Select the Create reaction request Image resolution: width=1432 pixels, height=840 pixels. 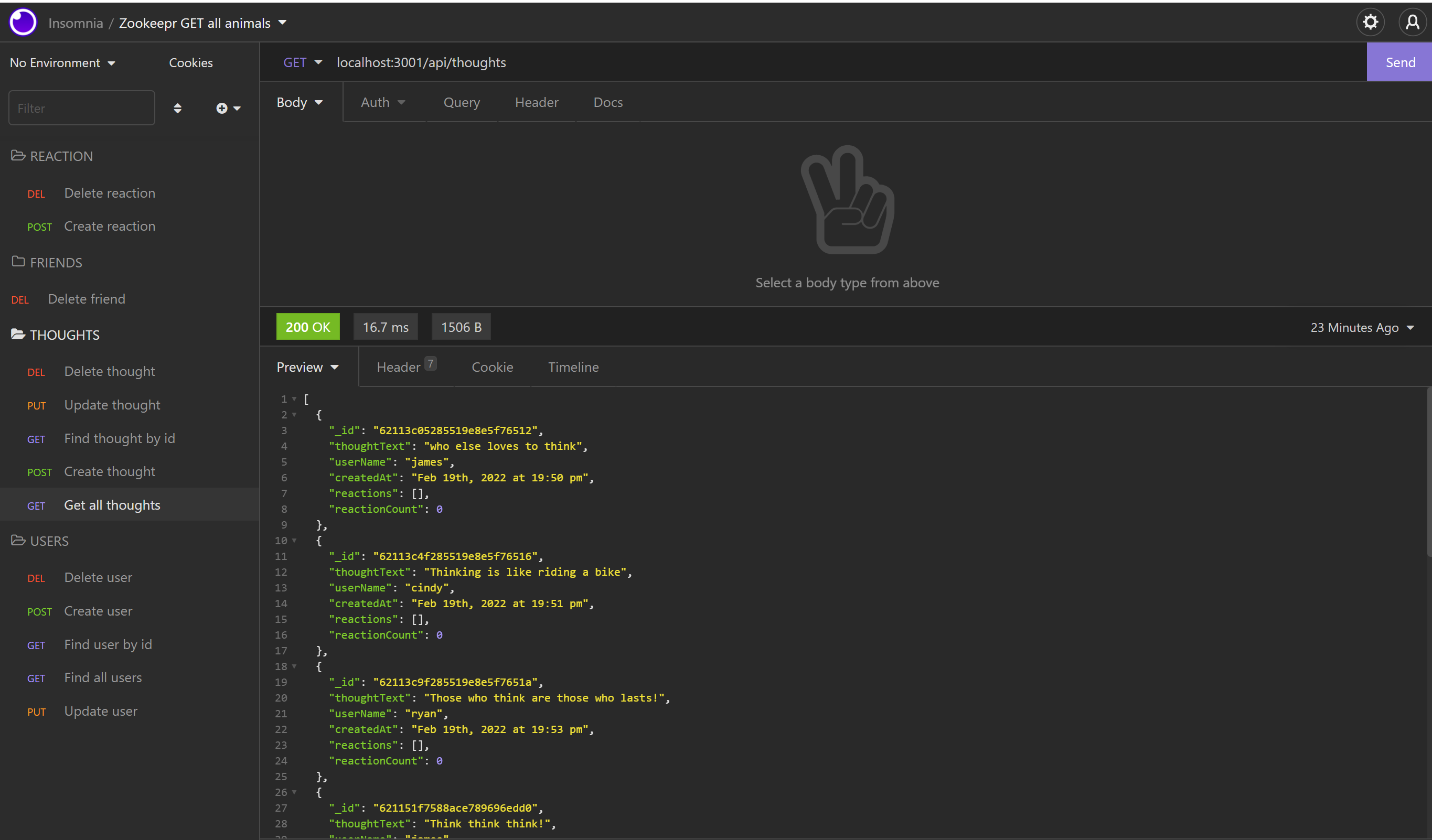(130, 226)
